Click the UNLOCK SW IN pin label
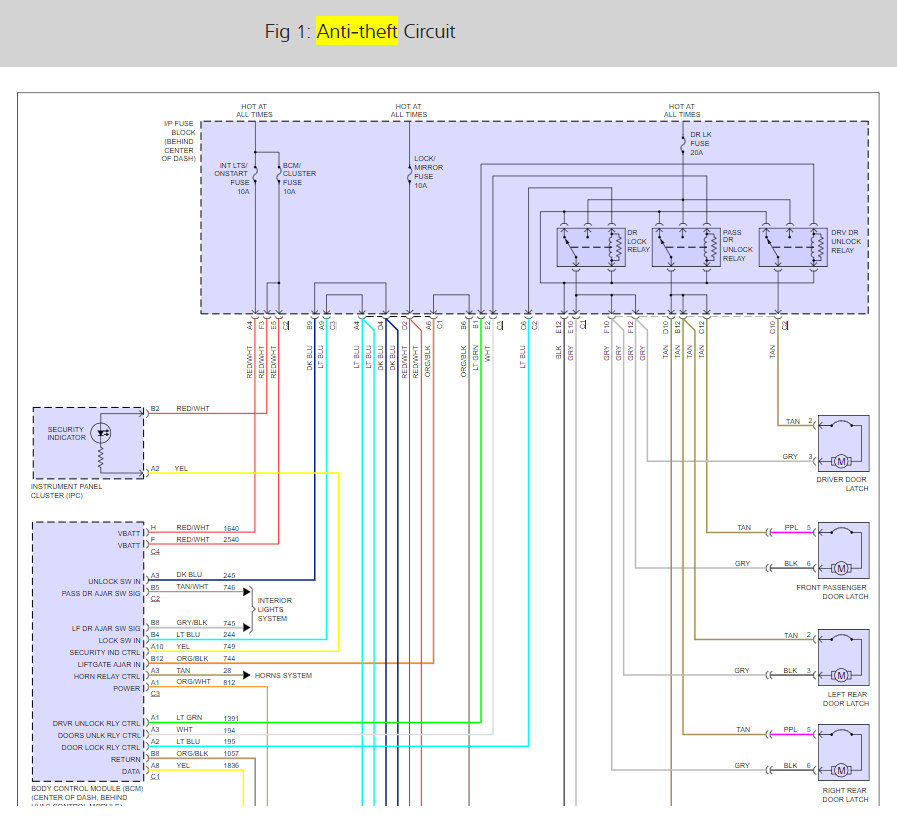Viewport: 897px width, 823px height. pyautogui.click(x=114, y=581)
